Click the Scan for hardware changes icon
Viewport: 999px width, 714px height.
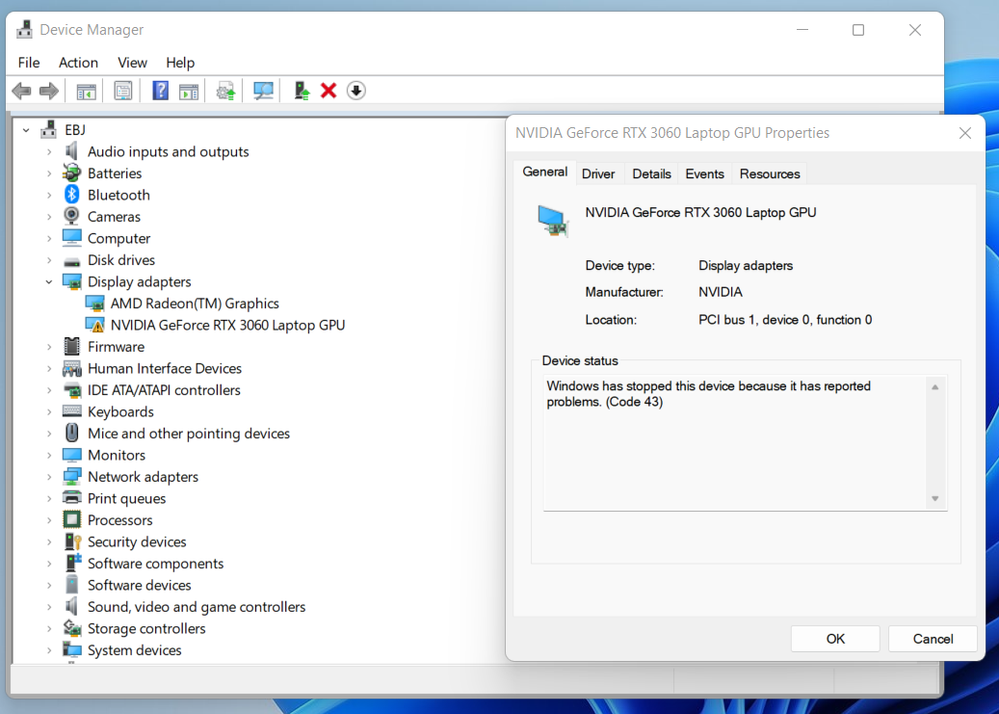pyautogui.click(x=262, y=90)
